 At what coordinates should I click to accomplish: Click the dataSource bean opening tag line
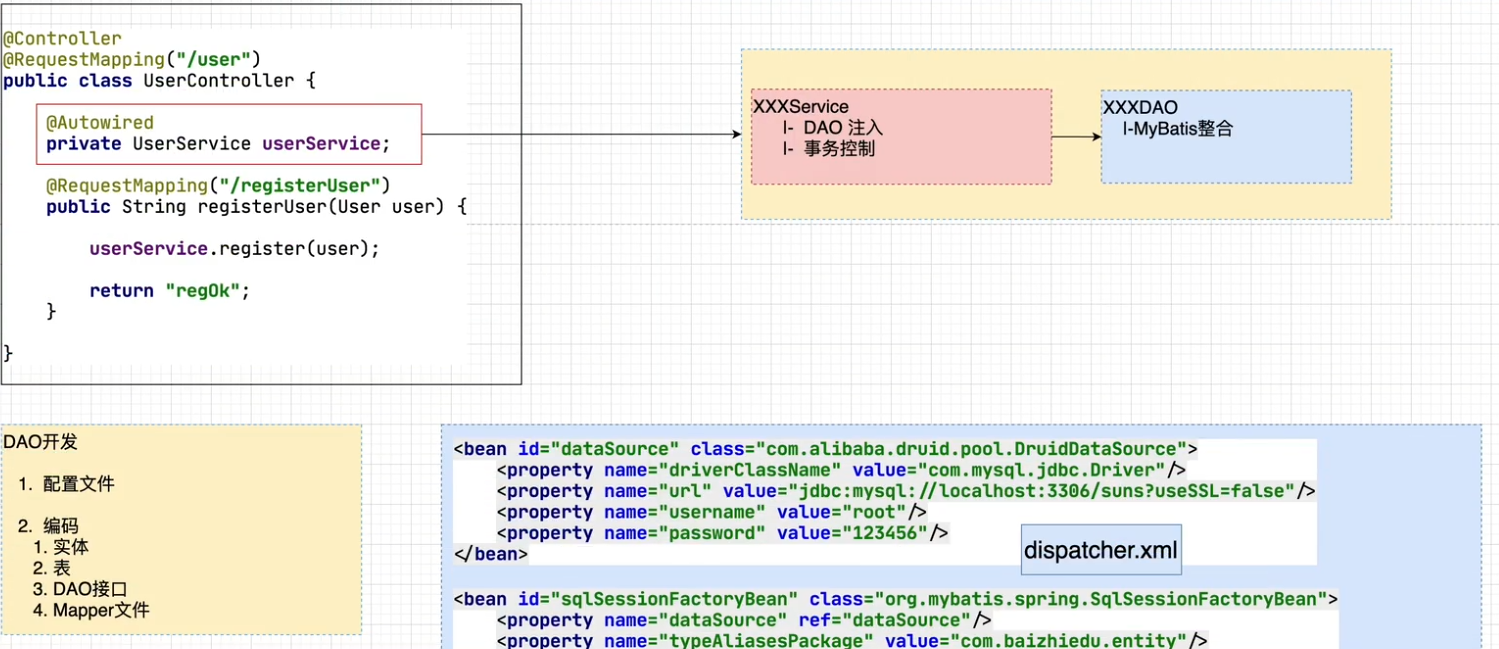pyautogui.click(x=825, y=449)
